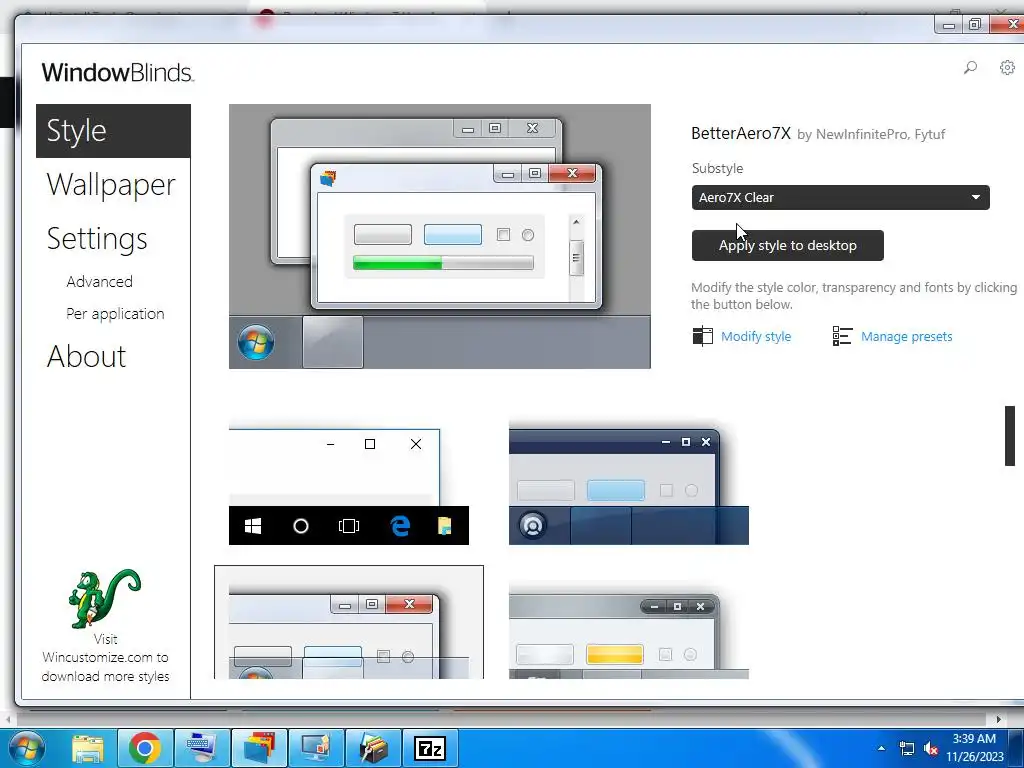The image size is (1024, 768).
Task: Select the Style tab
Action: tap(113, 131)
